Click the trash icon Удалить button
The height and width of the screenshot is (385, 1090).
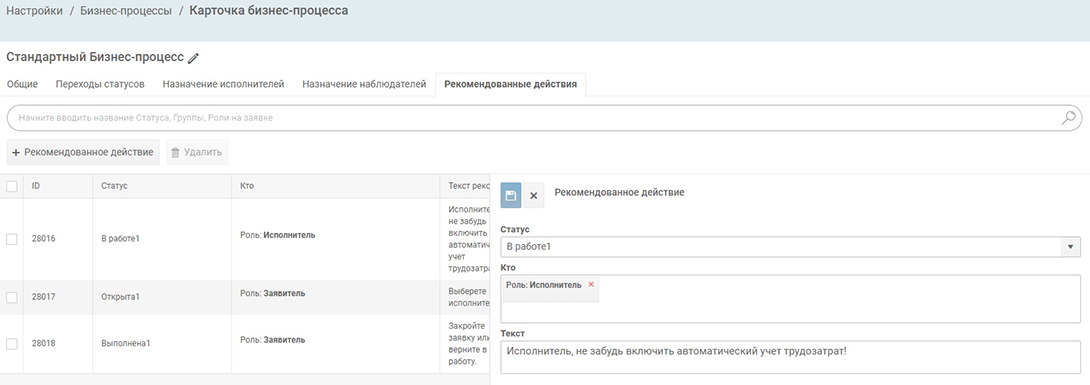tap(197, 152)
